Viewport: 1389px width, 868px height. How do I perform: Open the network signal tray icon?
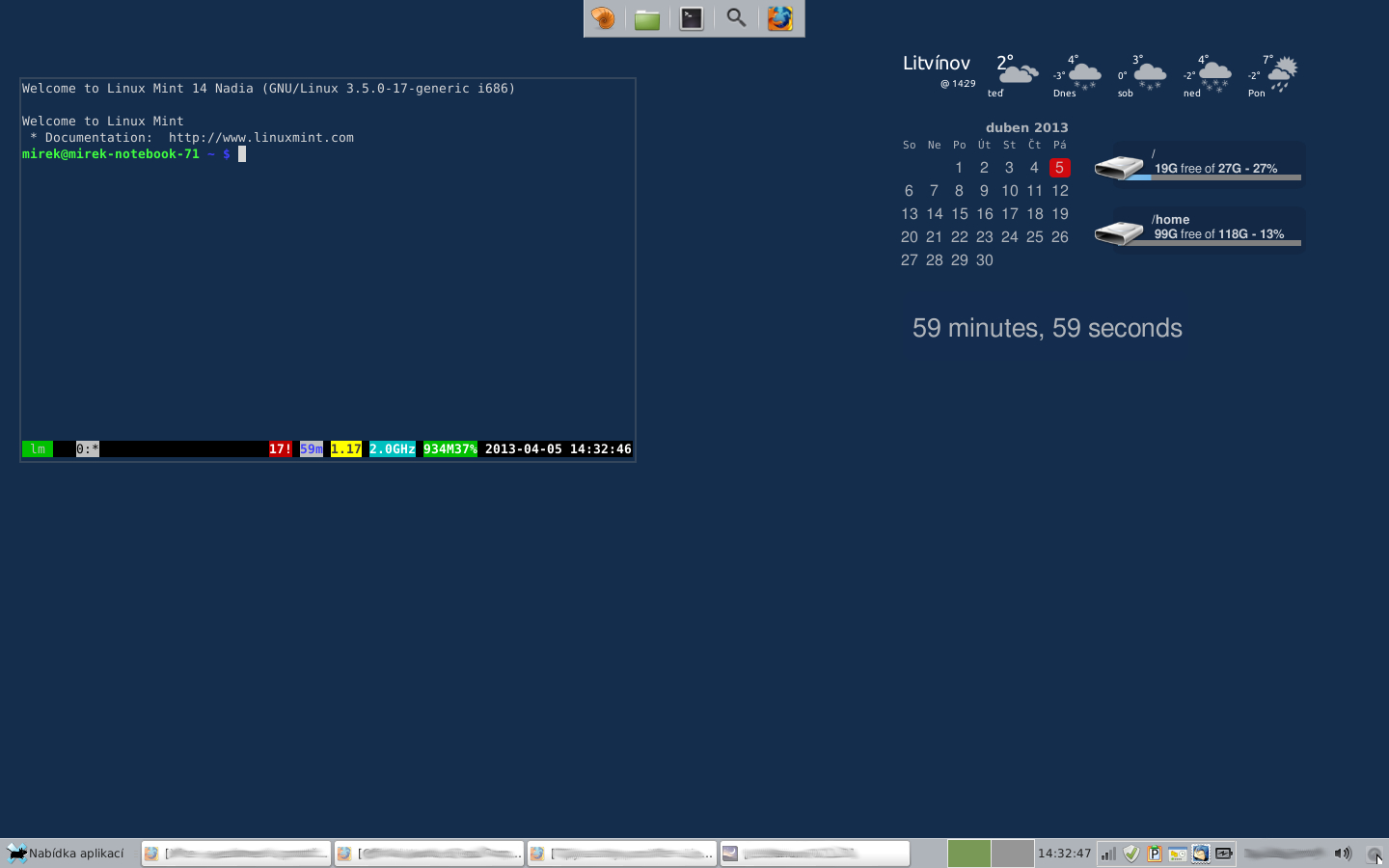[x=1108, y=854]
